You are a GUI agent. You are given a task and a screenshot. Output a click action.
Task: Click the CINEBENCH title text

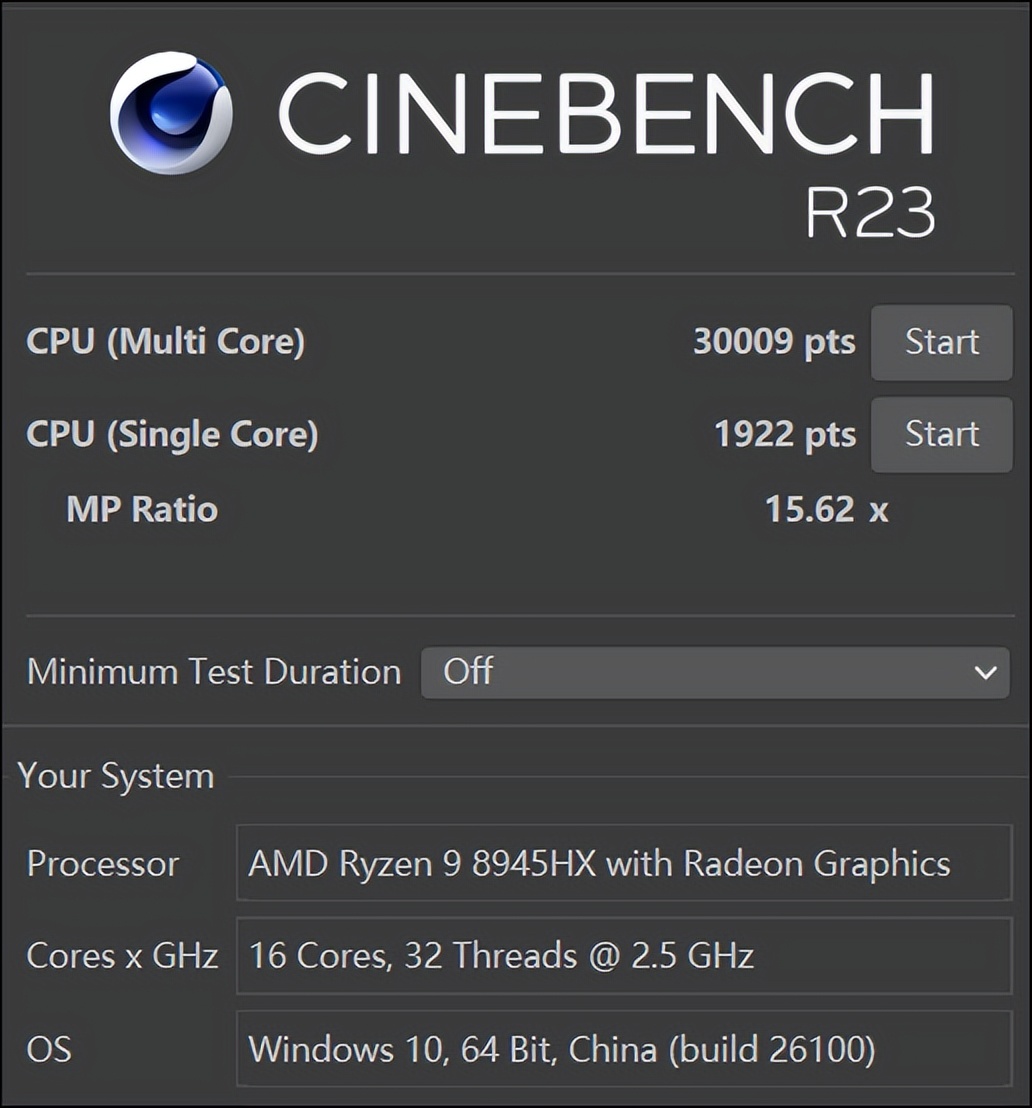[x=606, y=113]
